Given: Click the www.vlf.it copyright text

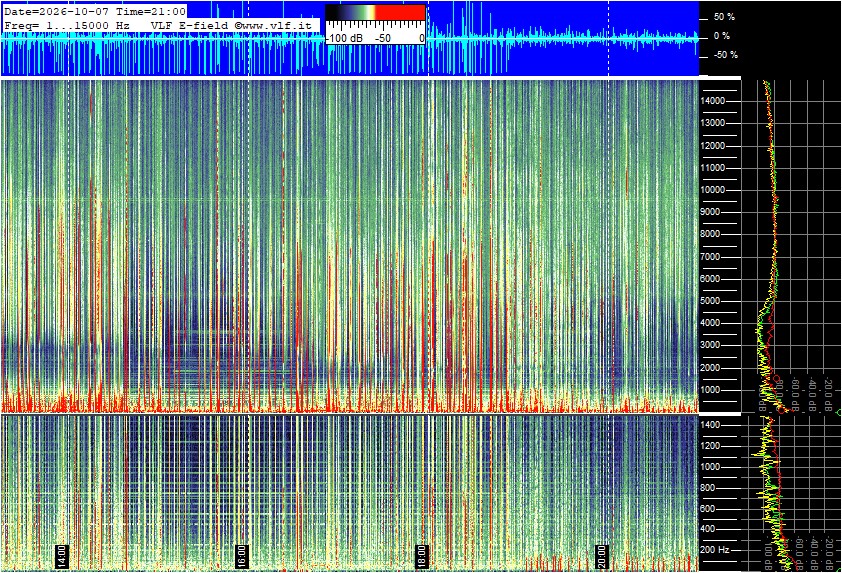Looking at the screenshot, I should [273, 25].
